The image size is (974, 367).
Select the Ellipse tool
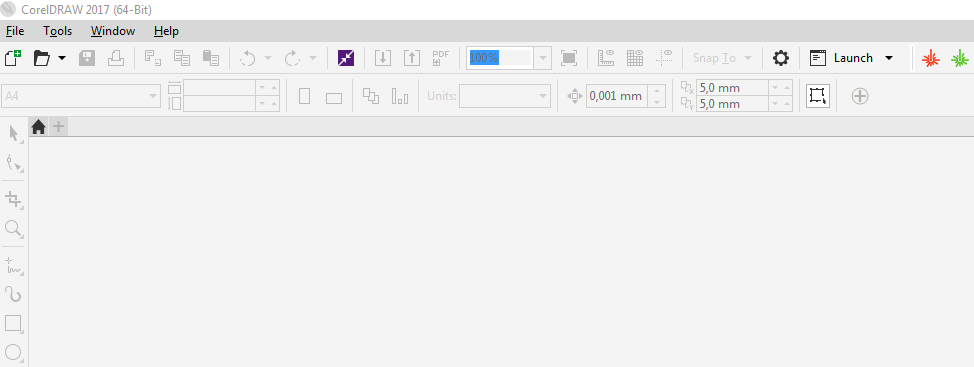(14, 353)
